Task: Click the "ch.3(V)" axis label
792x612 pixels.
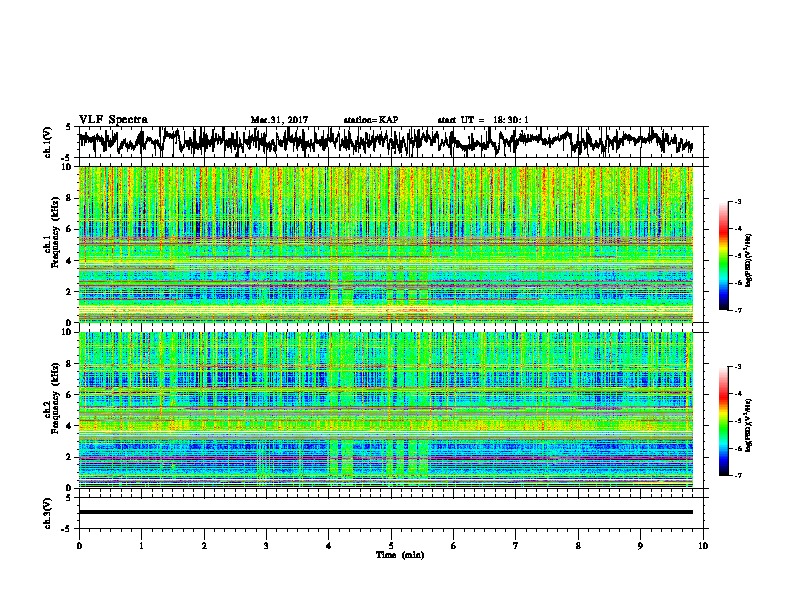Action: [x=48, y=513]
